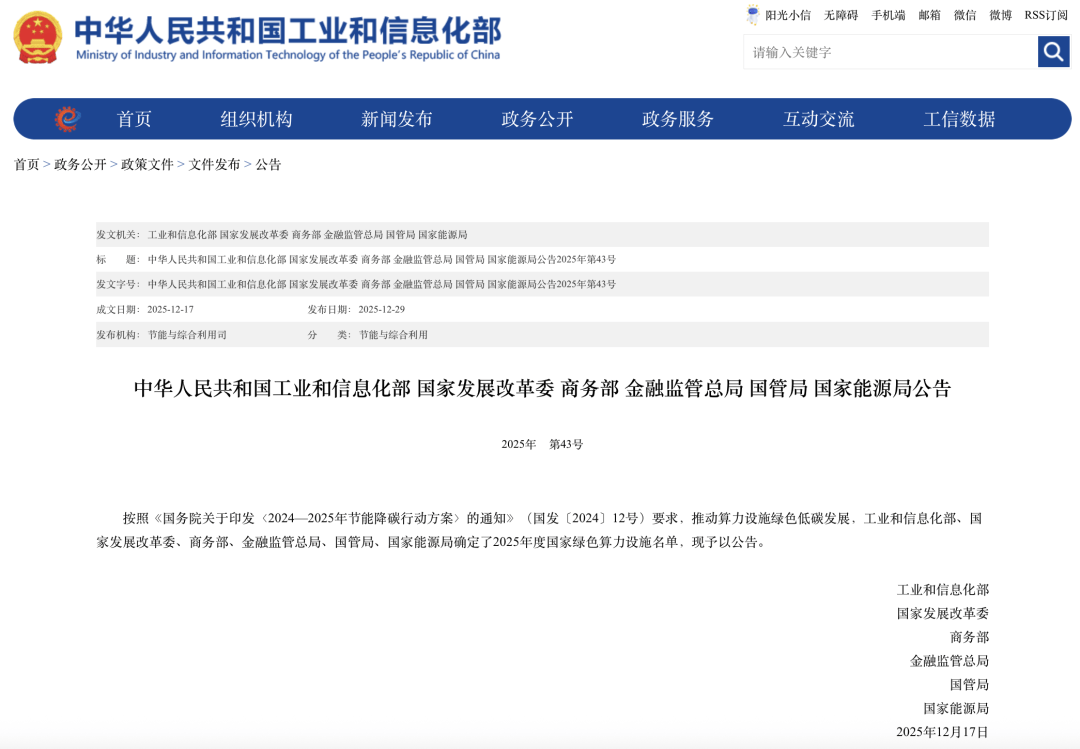The width and height of the screenshot is (1080, 749).
Task: Navigate to 互动交流 section
Action: point(818,119)
